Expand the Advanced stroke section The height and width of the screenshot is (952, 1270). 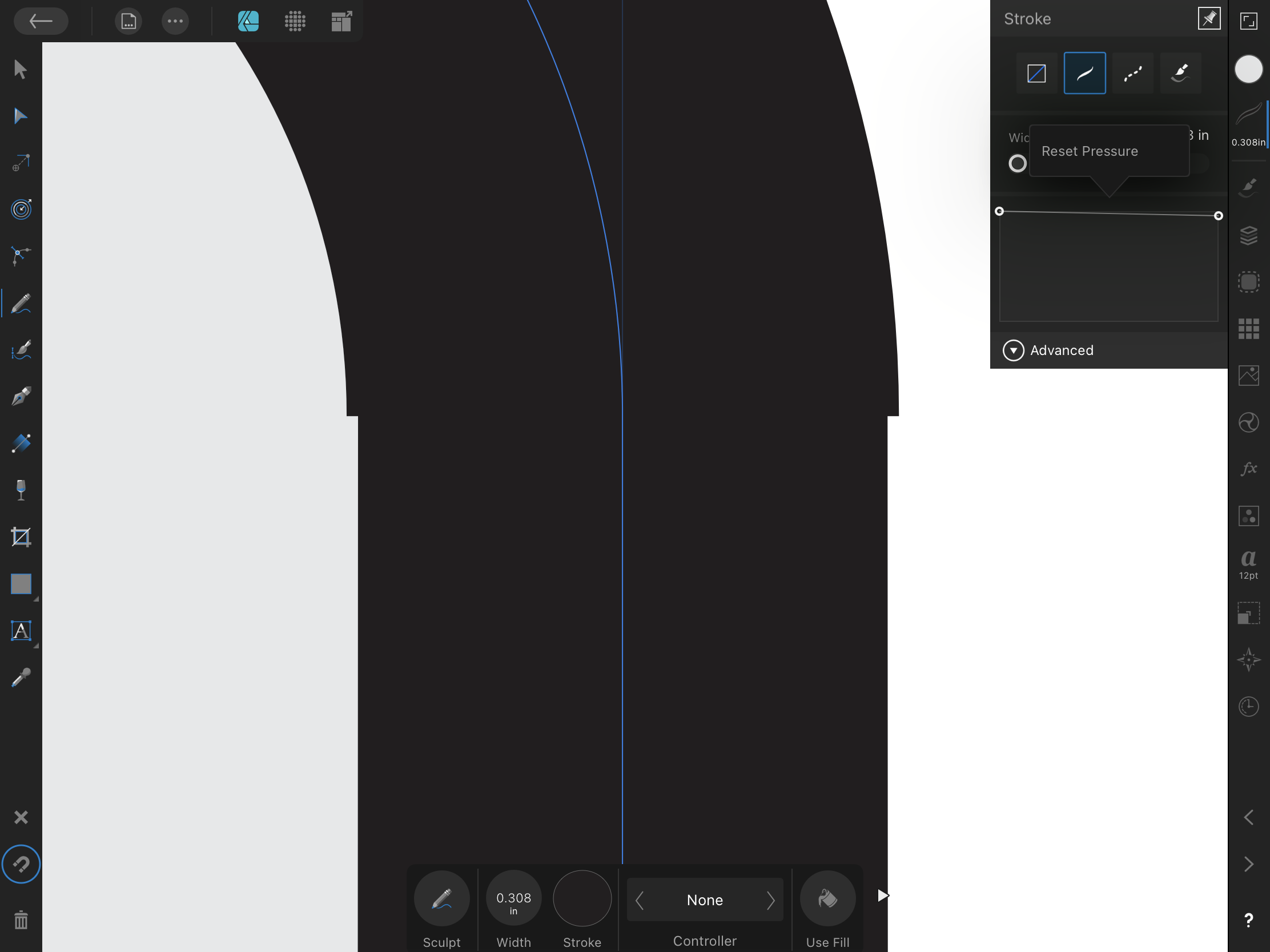[x=1013, y=350]
